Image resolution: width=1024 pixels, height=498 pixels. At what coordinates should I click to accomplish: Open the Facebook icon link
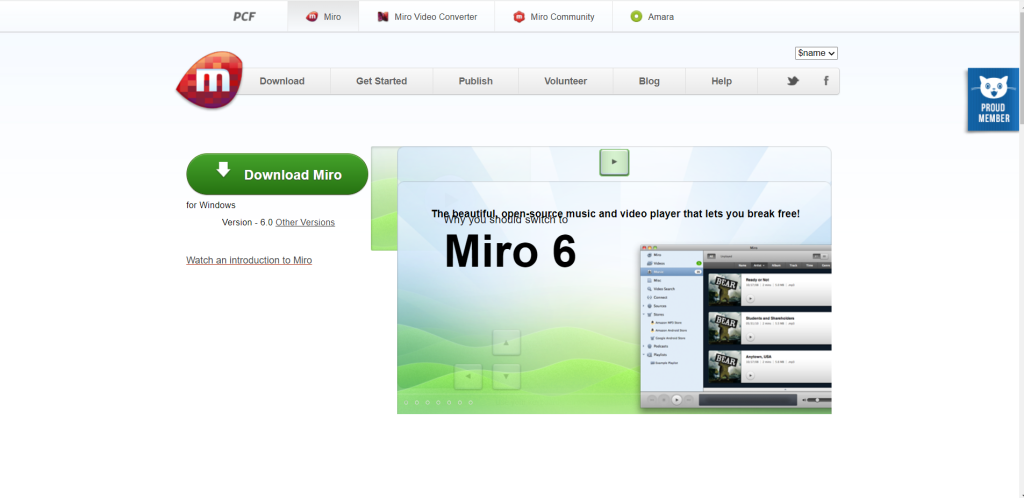tap(826, 81)
